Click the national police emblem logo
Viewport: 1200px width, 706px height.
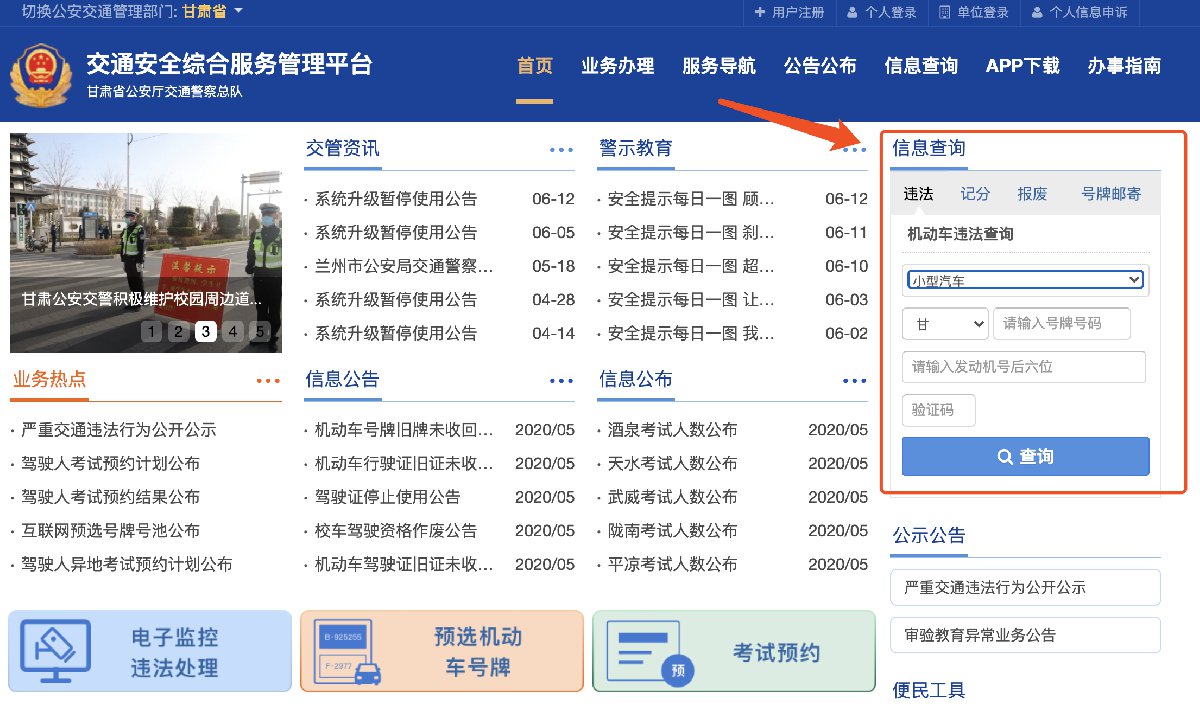click(x=41, y=75)
